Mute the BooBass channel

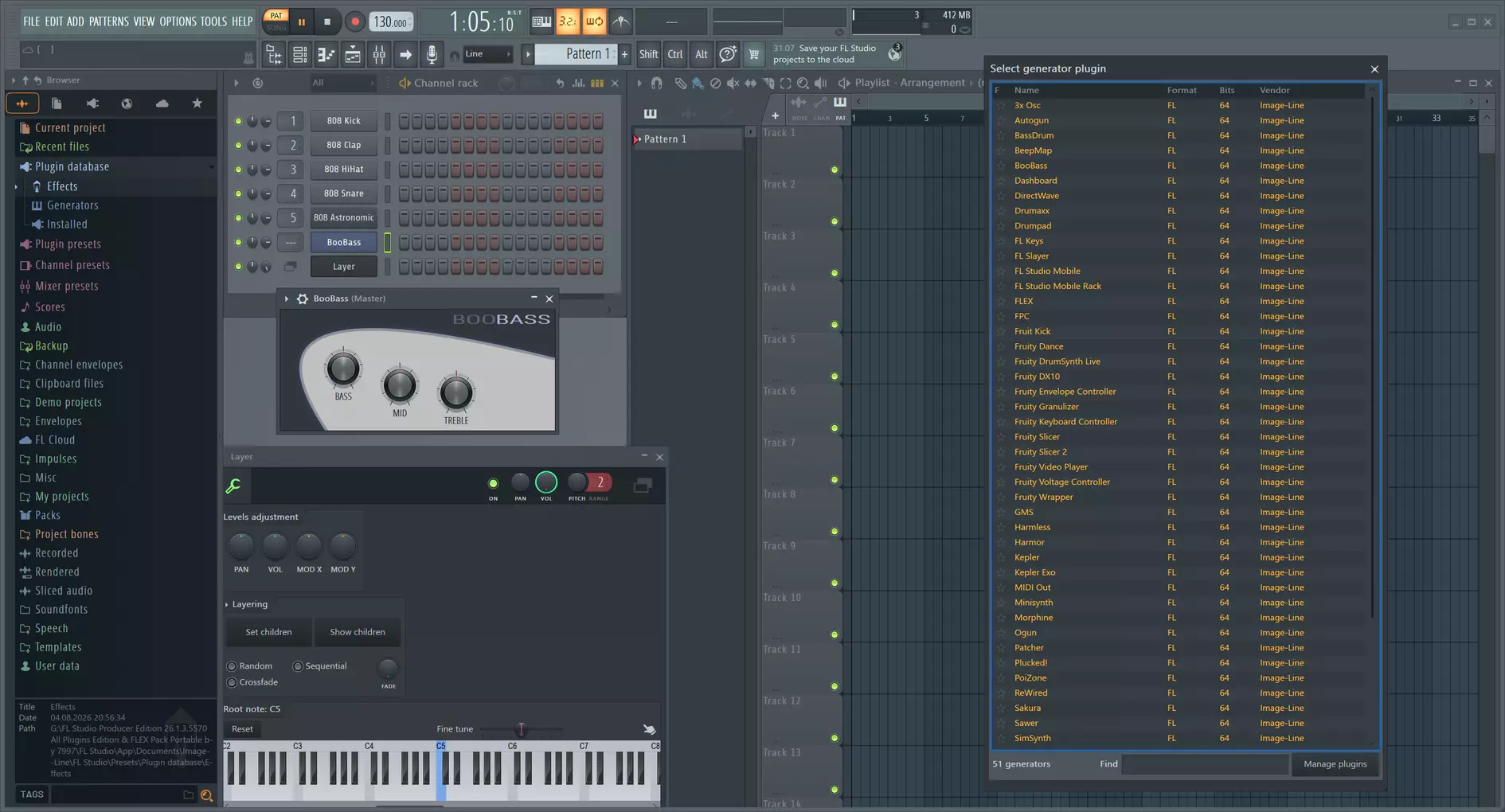click(x=238, y=243)
